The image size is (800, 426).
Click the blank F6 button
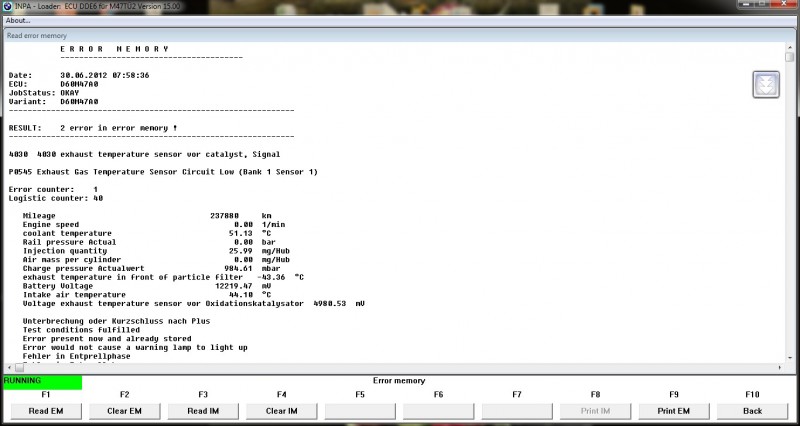click(438, 411)
